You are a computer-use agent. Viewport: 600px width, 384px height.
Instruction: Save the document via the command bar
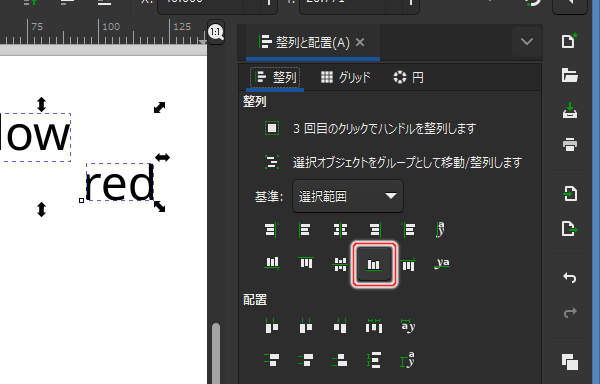point(570,111)
